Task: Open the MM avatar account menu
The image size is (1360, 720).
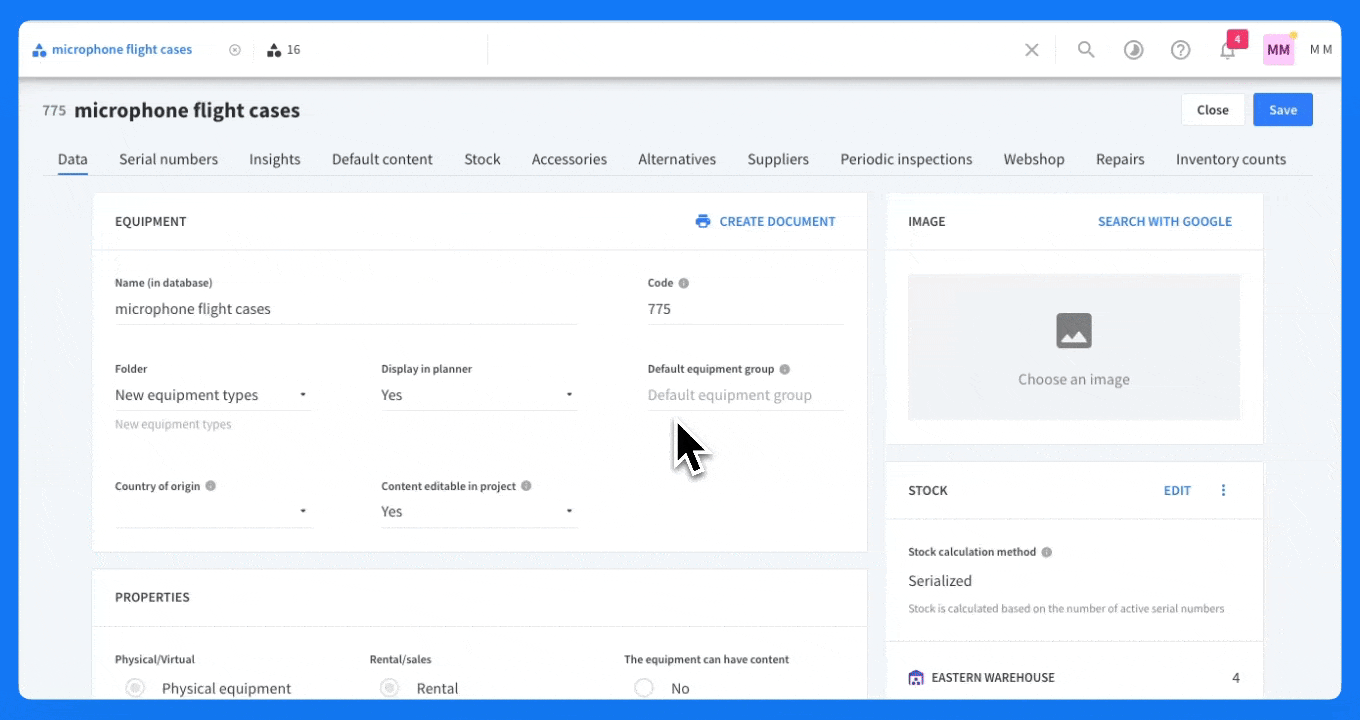Action: 1278,49
